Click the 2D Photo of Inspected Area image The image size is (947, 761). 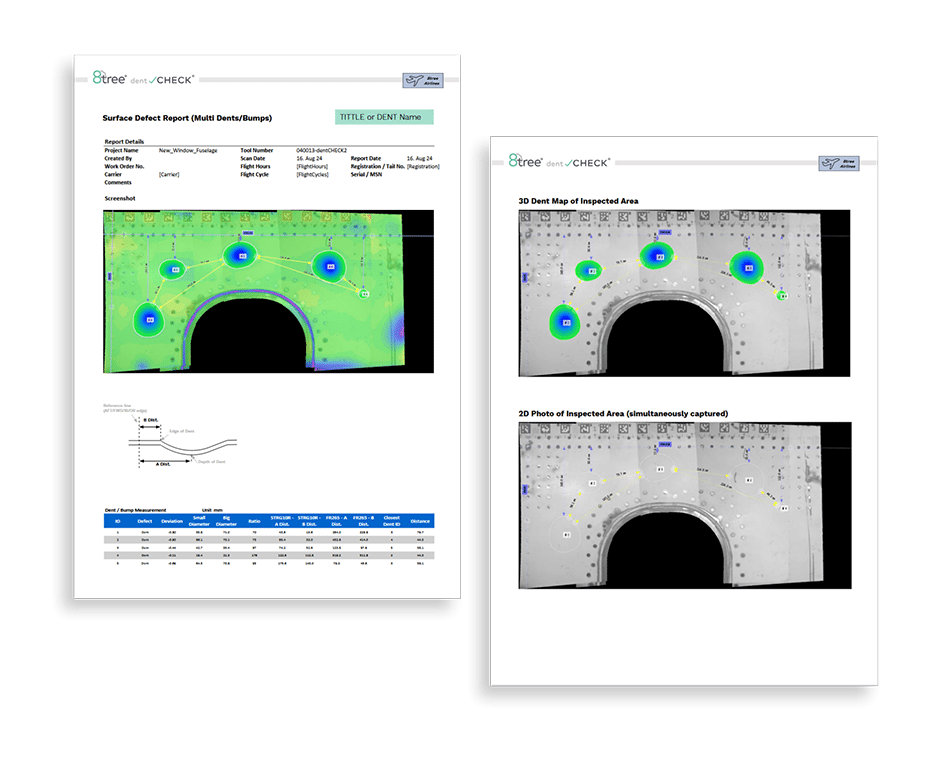[685, 505]
